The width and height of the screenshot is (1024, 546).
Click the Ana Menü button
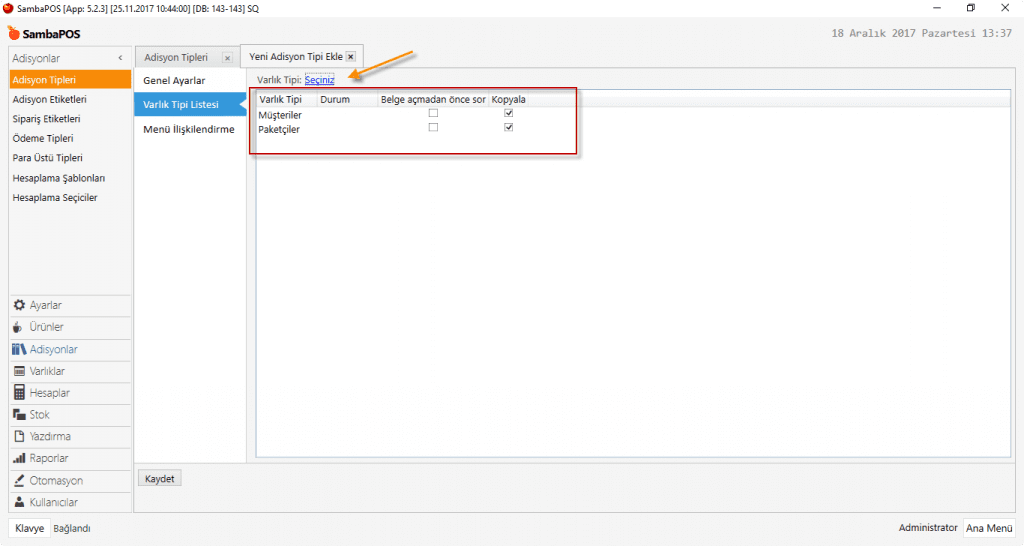[988, 528]
